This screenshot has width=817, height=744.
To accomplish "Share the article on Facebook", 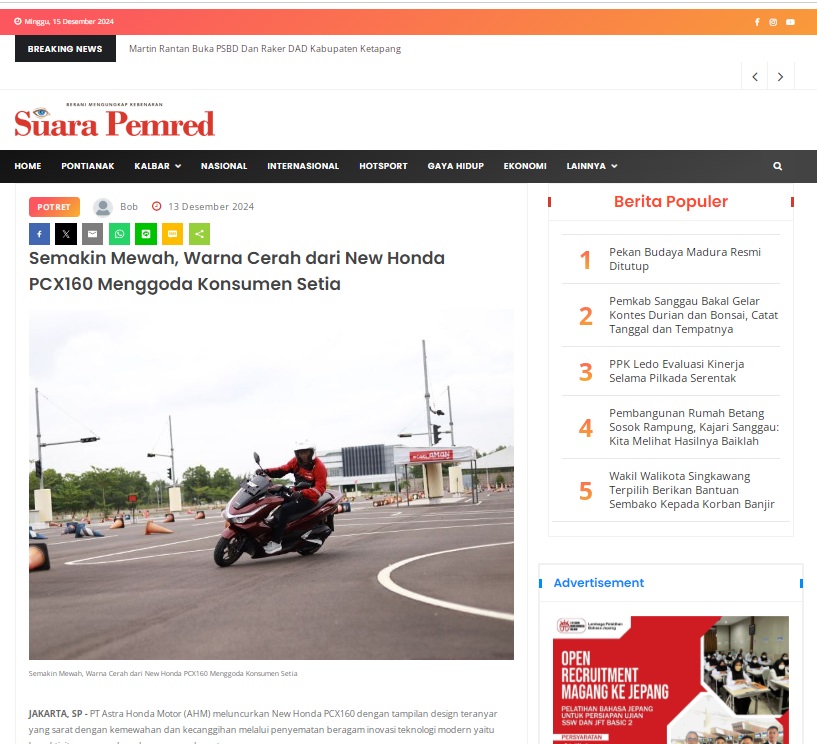I will [x=40, y=234].
